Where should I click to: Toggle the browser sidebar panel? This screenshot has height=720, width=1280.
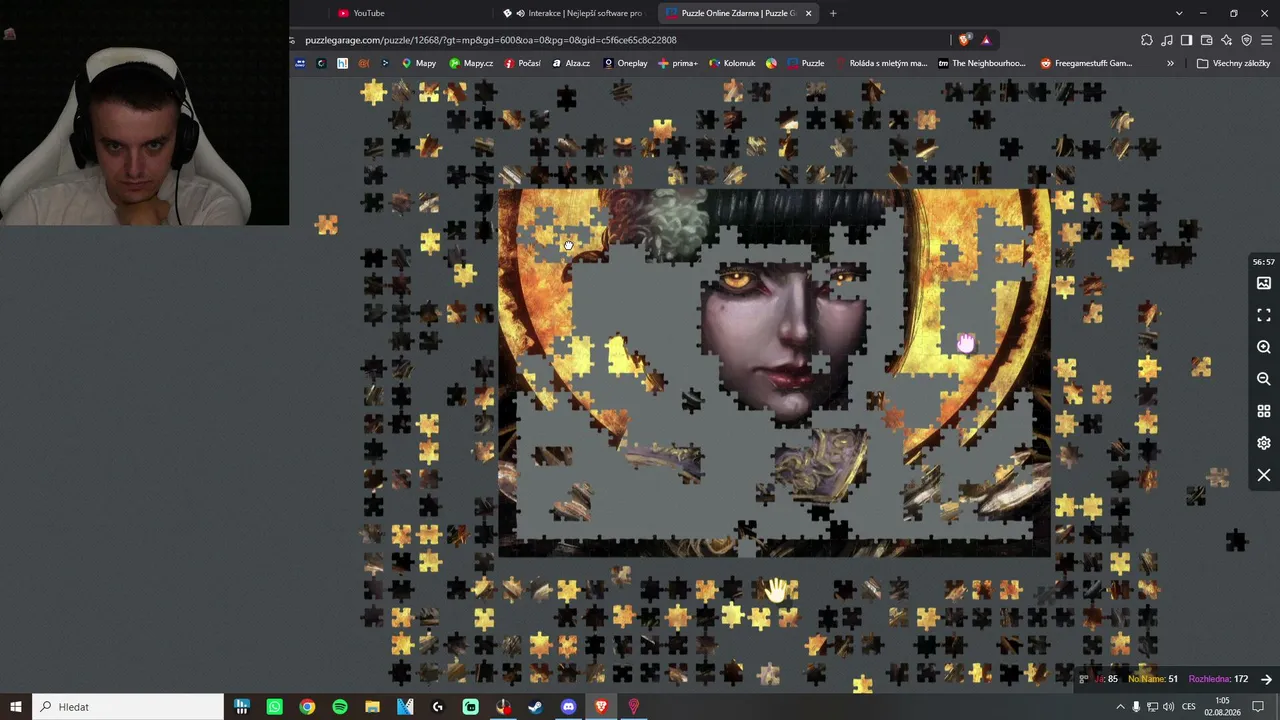tap(1186, 40)
